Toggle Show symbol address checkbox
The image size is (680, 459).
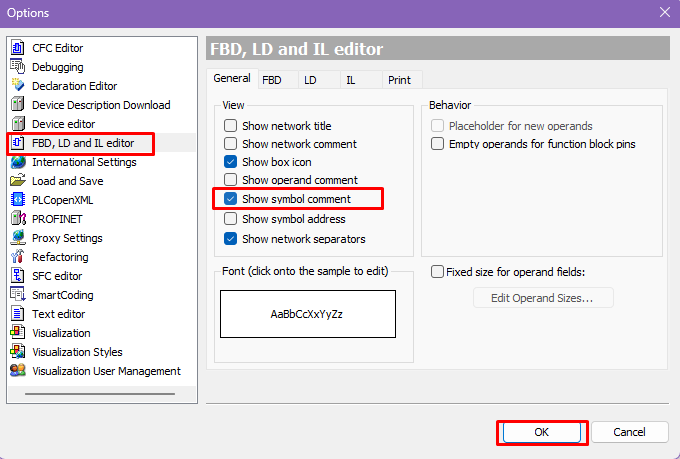[x=231, y=219]
